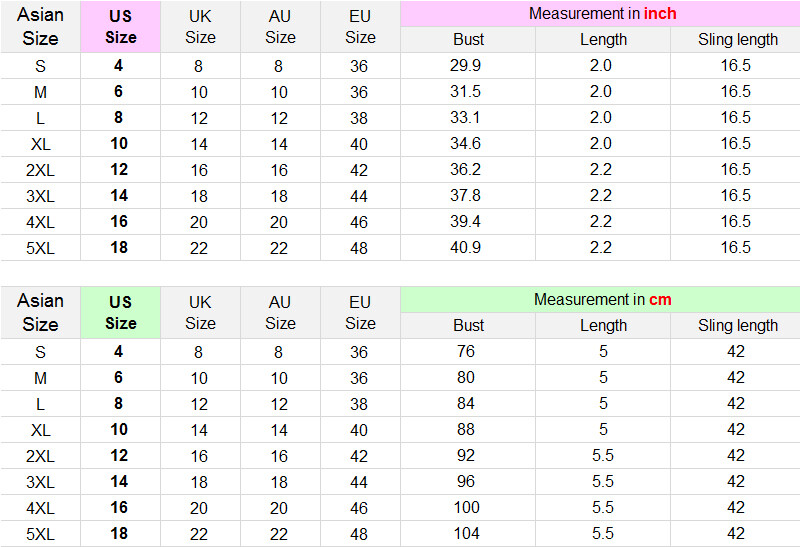Select bust value 76 in cm table
Screen dimensions: 800x547
(x=466, y=351)
